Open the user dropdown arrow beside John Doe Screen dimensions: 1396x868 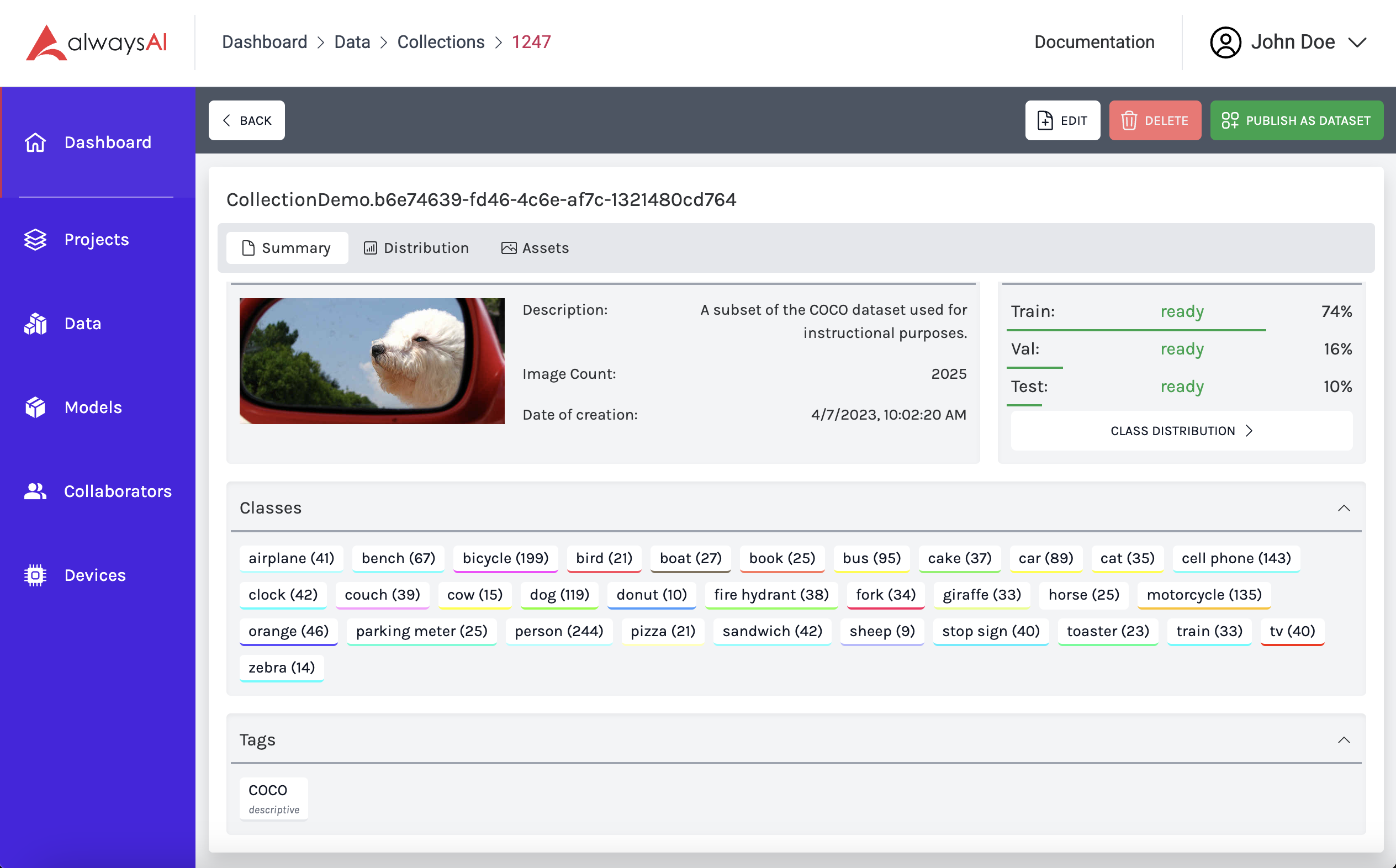tap(1357, 43)
